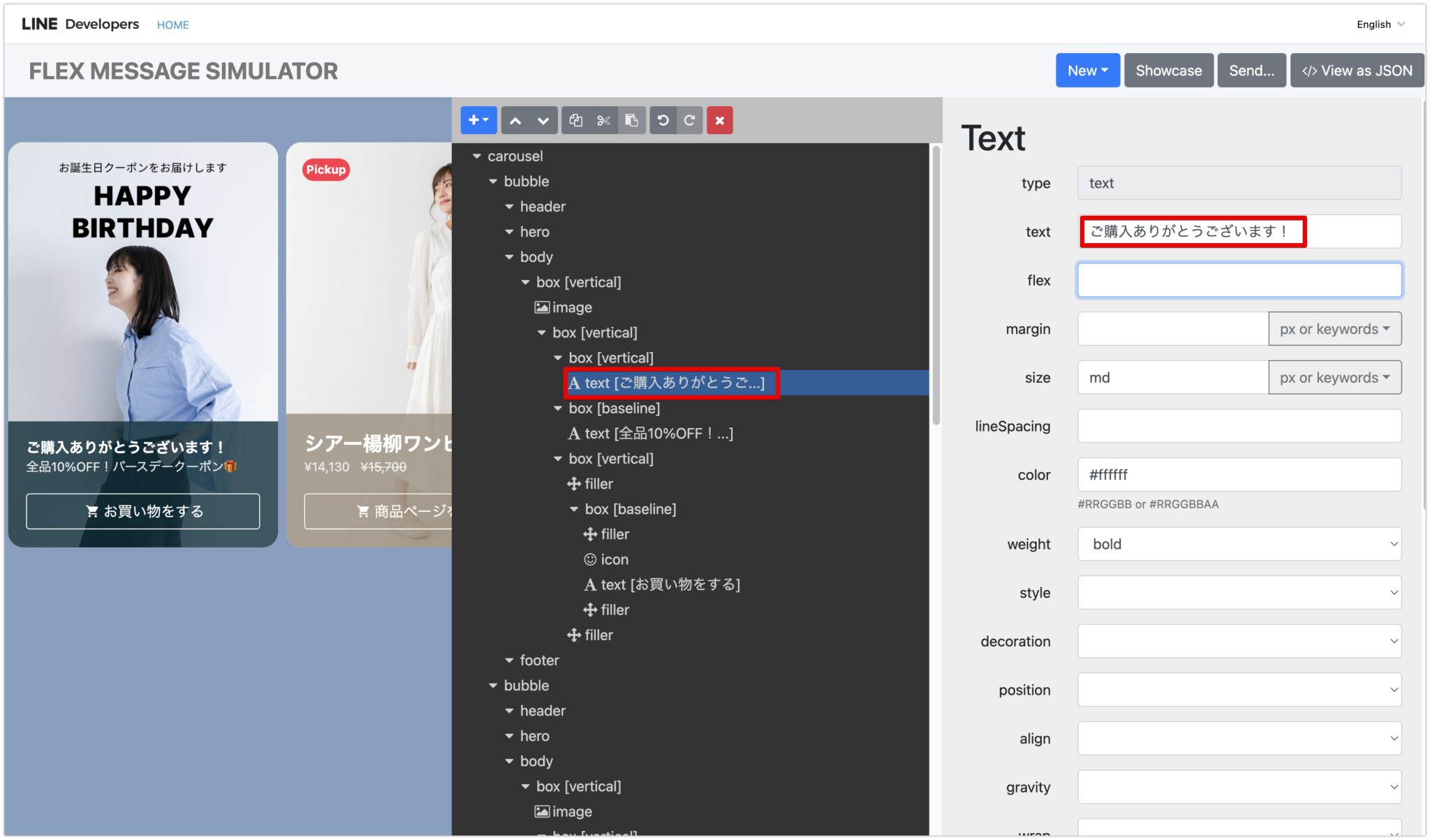
Task: Click HOME in the top navigation
Action: coord(172,24)
